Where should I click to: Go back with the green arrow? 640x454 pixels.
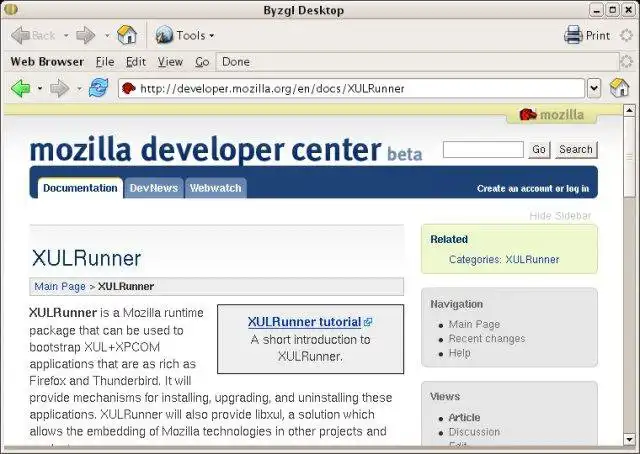[21, 88]
